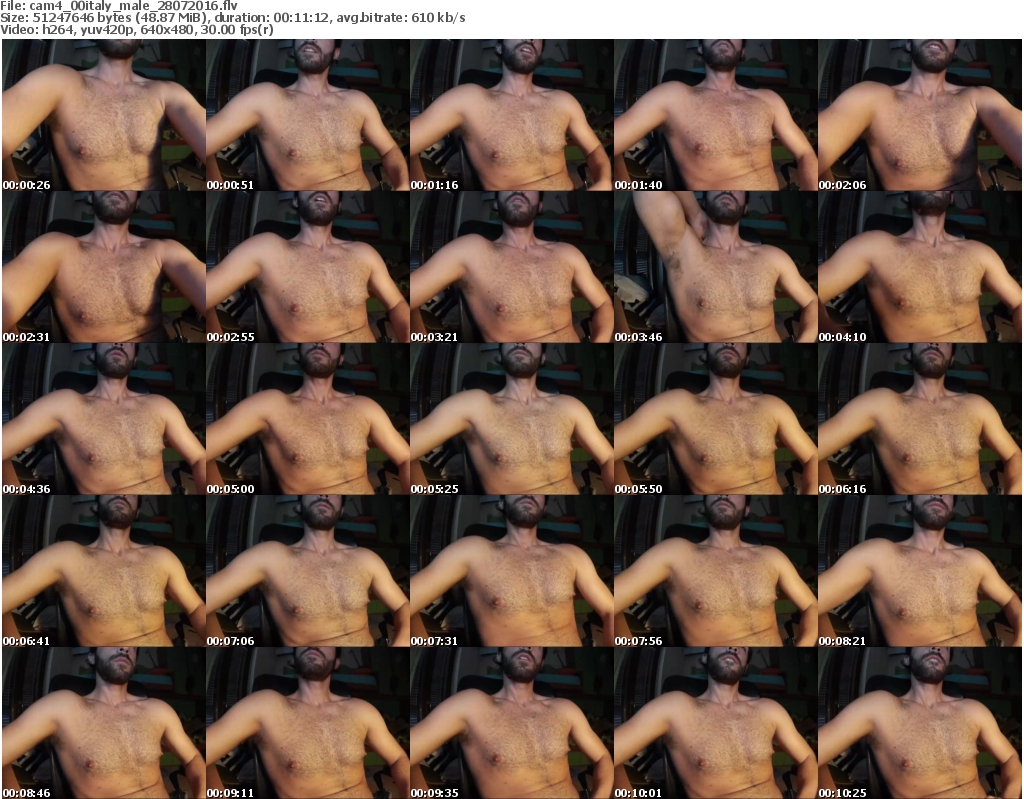
Task: Click the frame rate text '30.00 fps(r)'
Action: 236,29
